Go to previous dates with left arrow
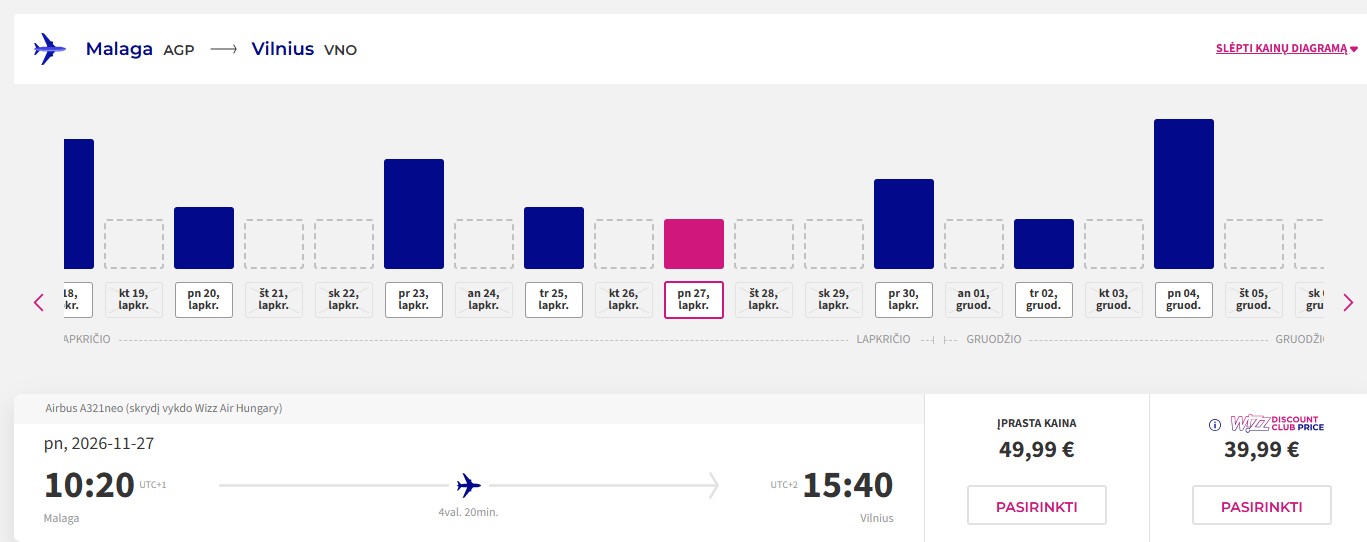 (39, 302)
